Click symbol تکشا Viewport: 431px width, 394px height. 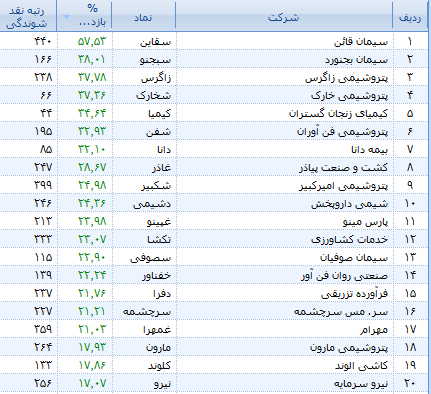coord(159,240)
